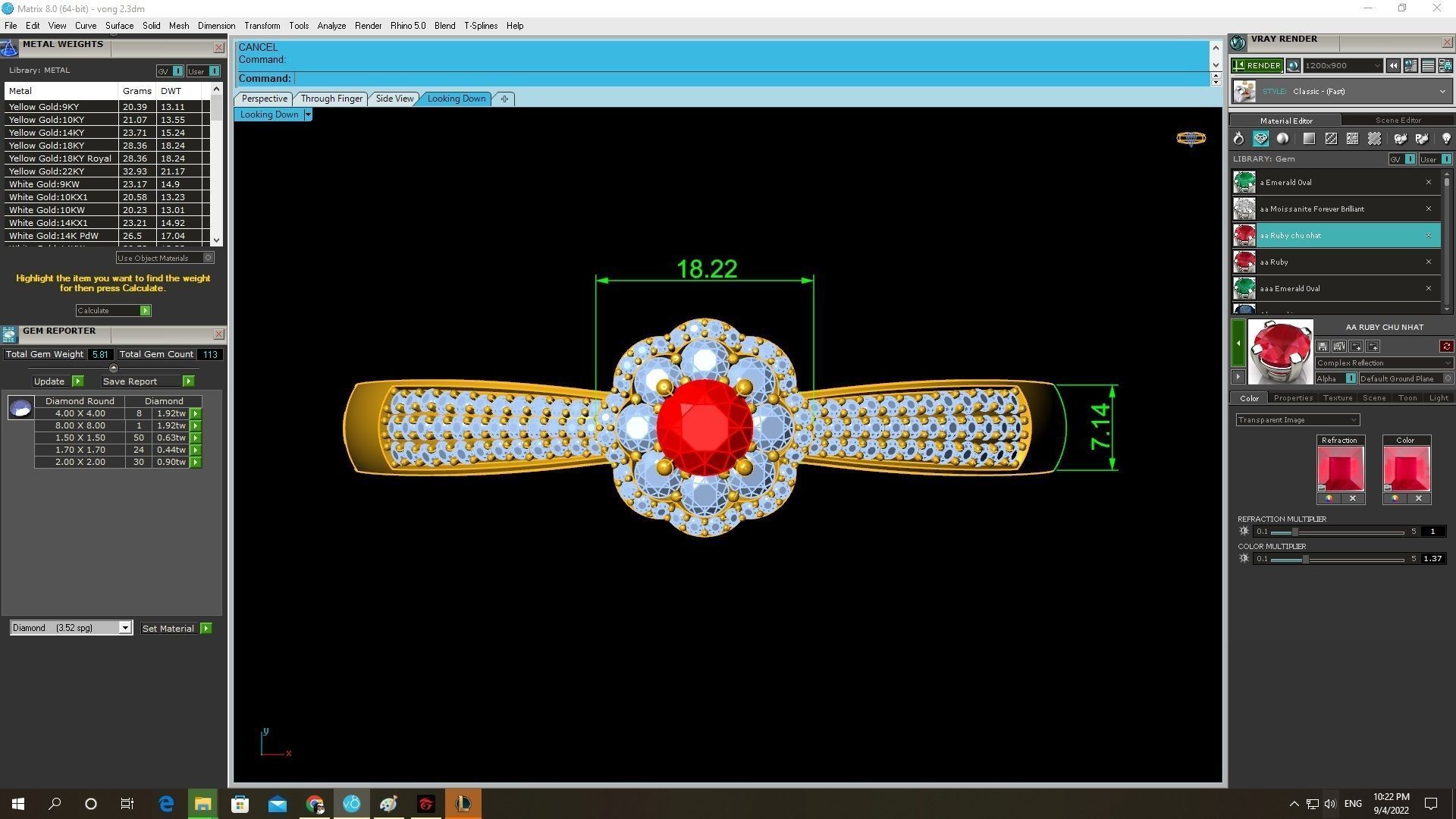Click the green arrow for 1.50 X 1.50 row
Image resolution: width=1456 pixels, height=819 pixels.
(x=196, y=438)
